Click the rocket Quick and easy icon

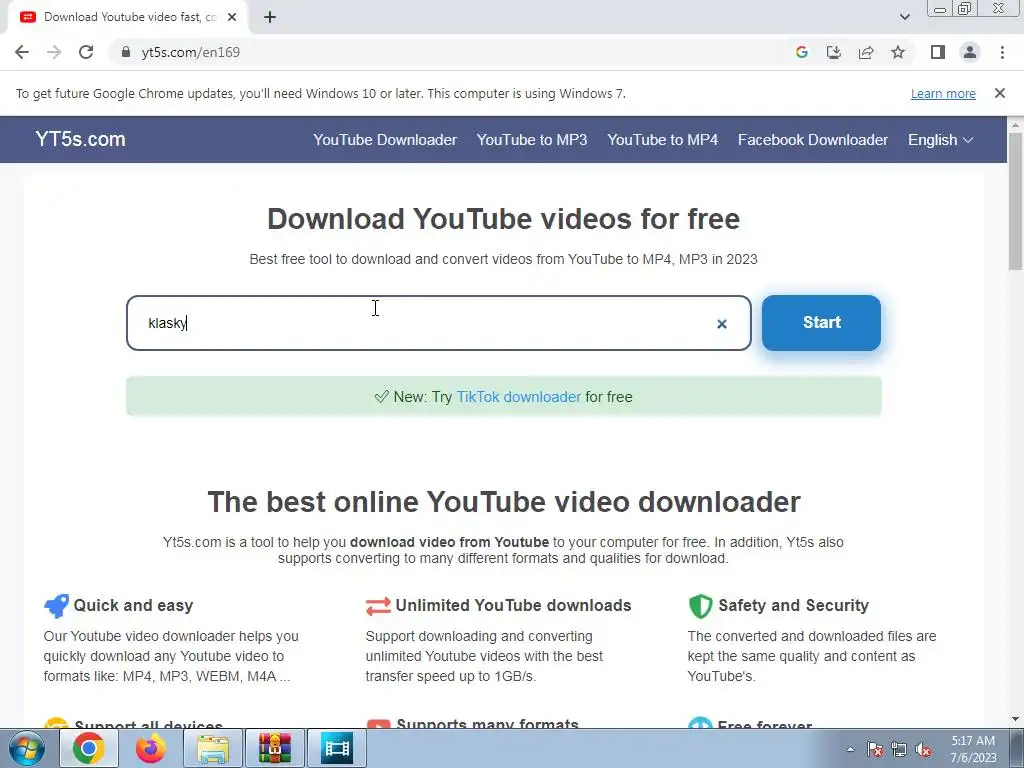[56, 606]
